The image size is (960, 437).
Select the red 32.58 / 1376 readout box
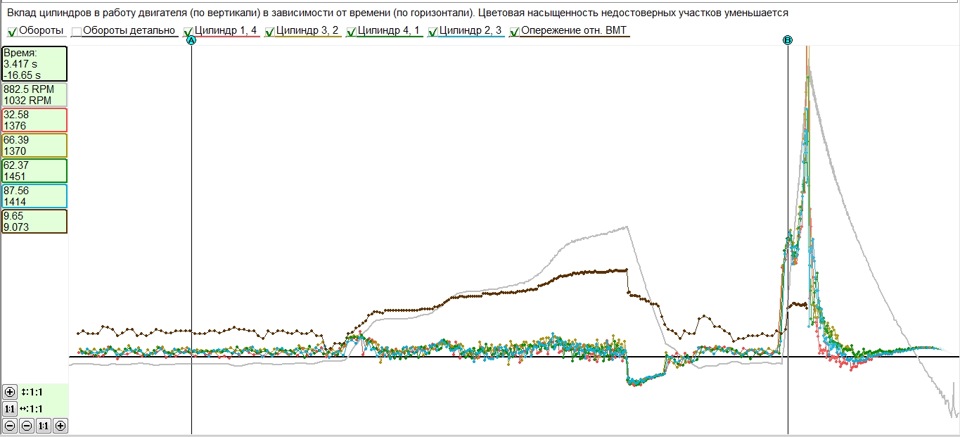tap(34, 119)
